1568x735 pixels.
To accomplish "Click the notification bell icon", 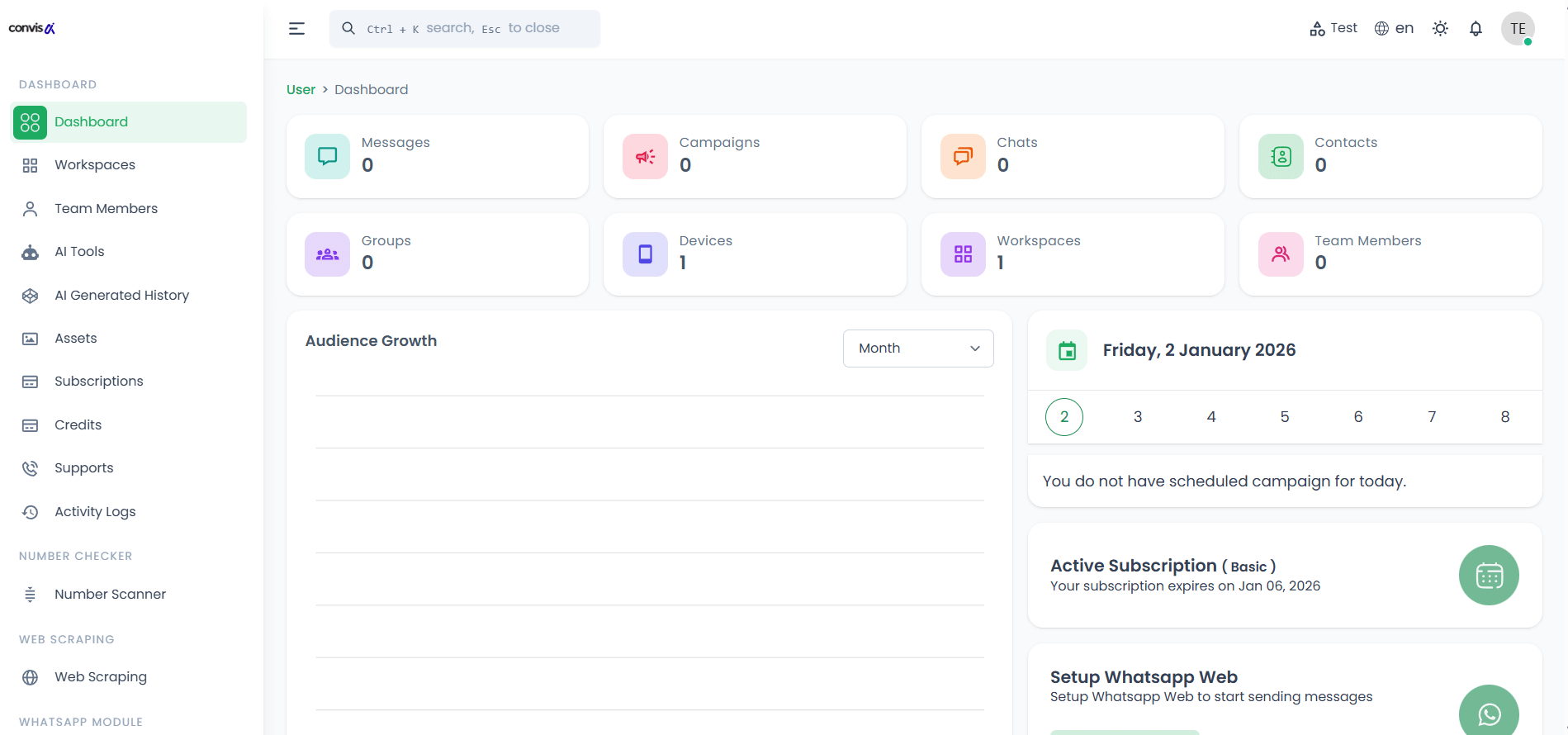I will pyautogui.click(x=1476, y=29).
